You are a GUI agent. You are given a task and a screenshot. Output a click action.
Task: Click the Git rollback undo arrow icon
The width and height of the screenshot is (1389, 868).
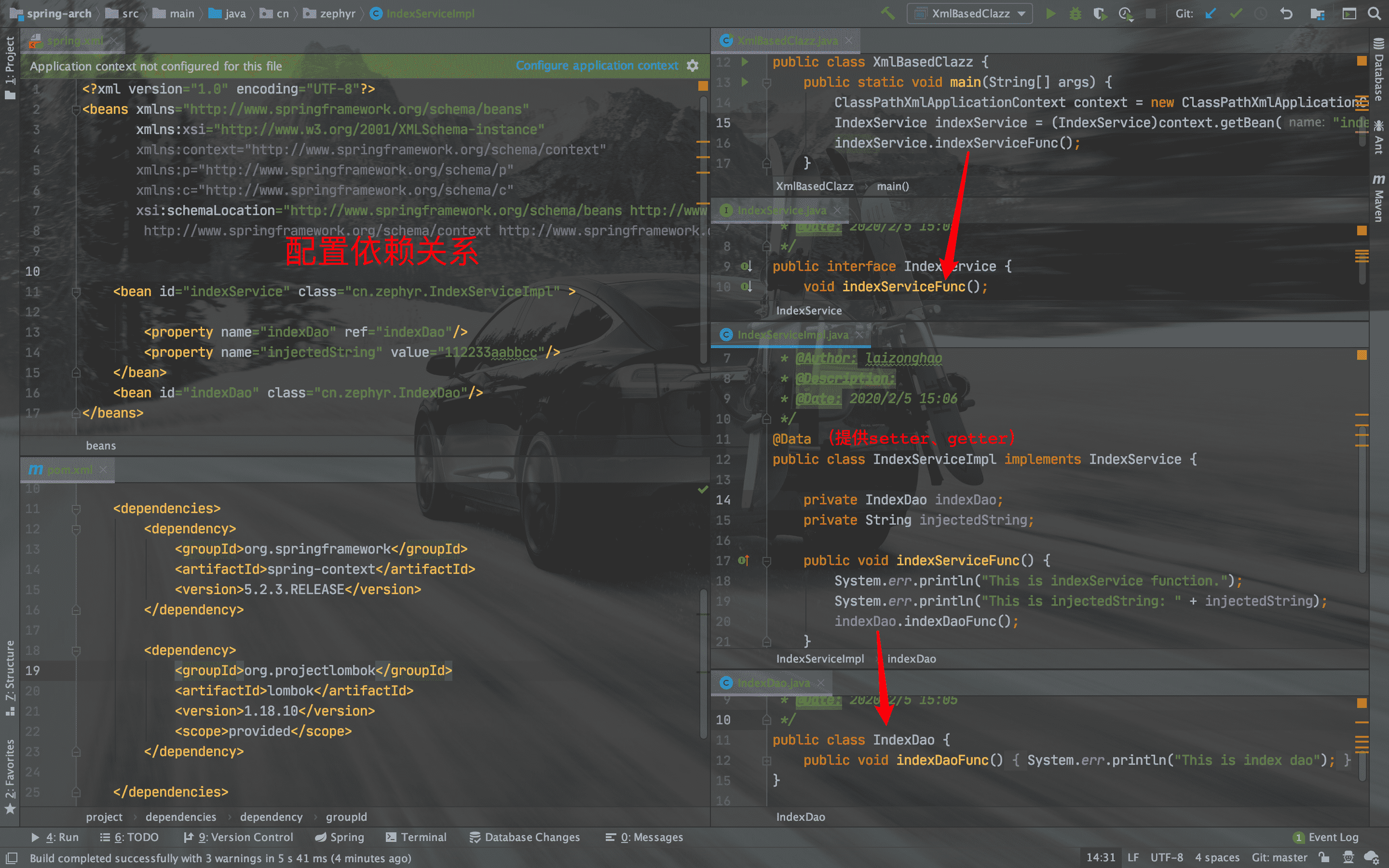pos(1286,13)
